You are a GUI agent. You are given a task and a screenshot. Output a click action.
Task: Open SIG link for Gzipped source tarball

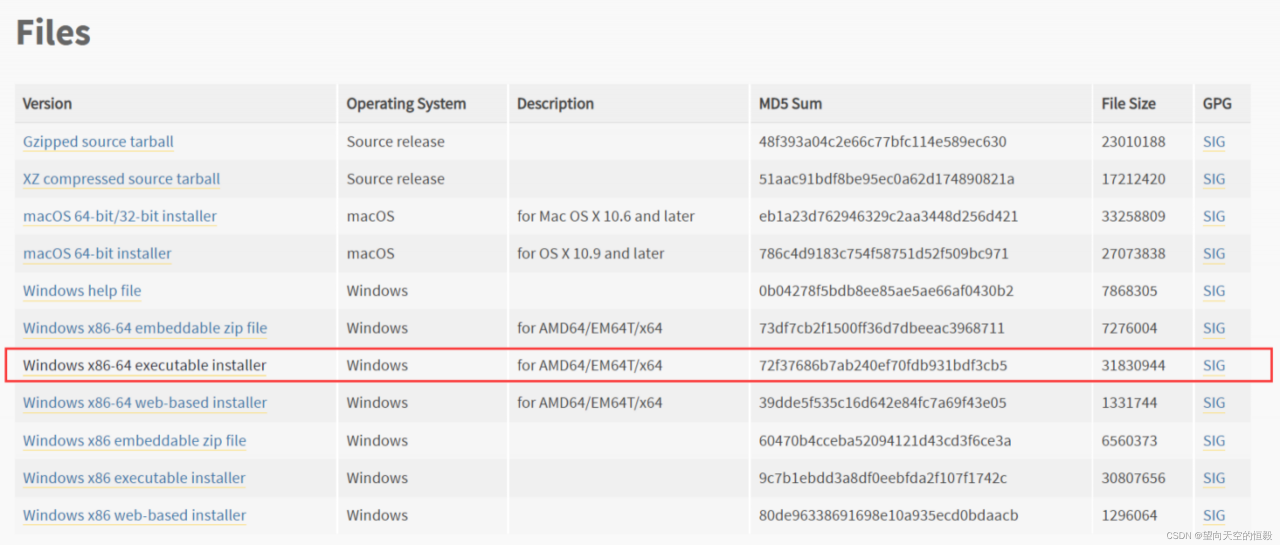tap(1214, 142)
